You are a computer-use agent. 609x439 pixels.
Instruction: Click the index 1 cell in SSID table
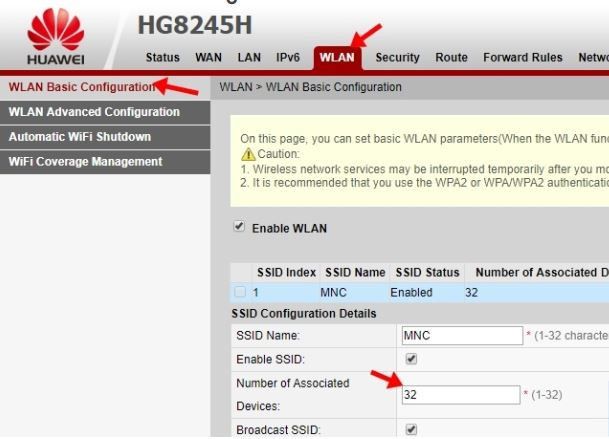256,292
